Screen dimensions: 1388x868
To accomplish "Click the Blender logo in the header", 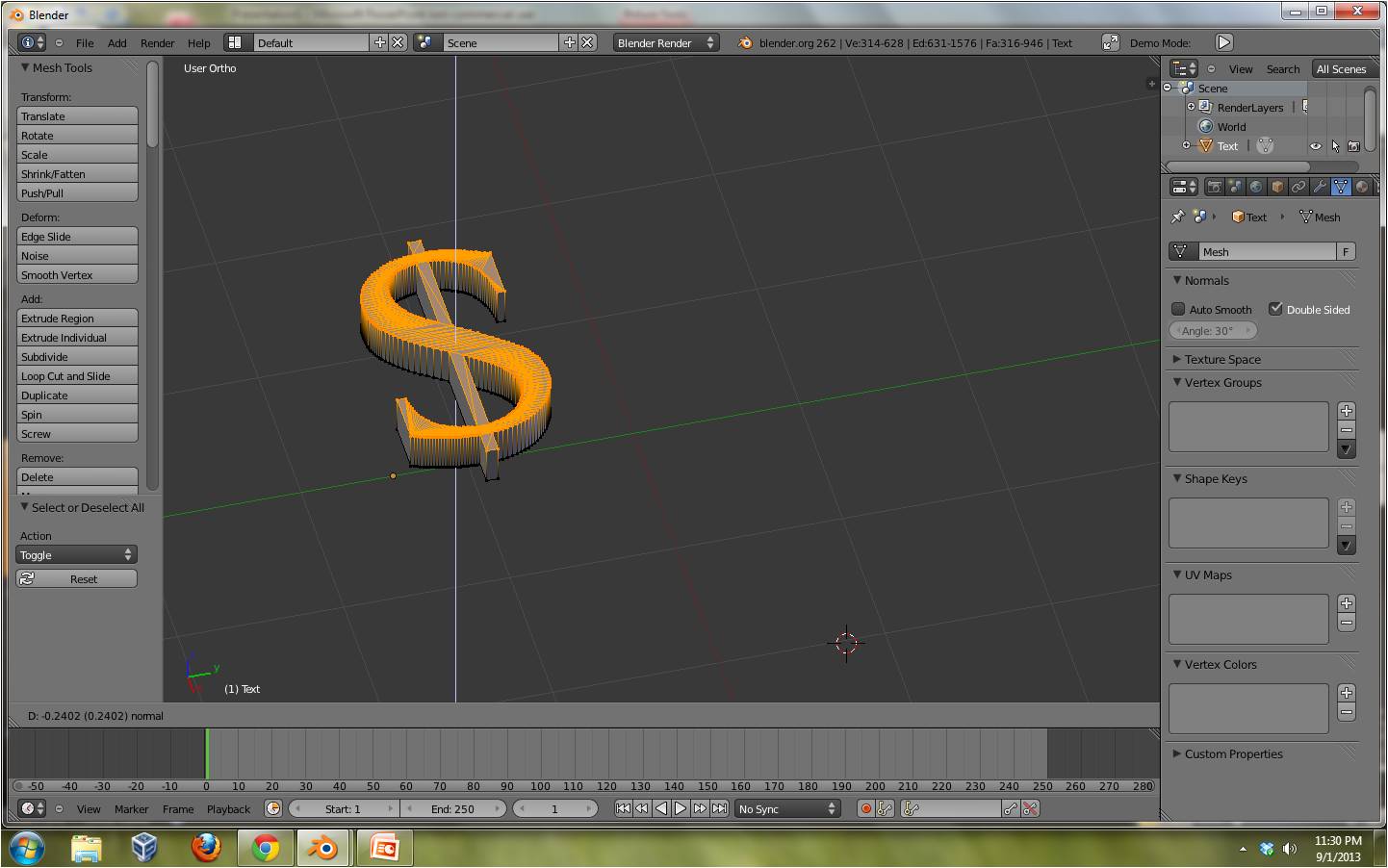I will 745,42.
